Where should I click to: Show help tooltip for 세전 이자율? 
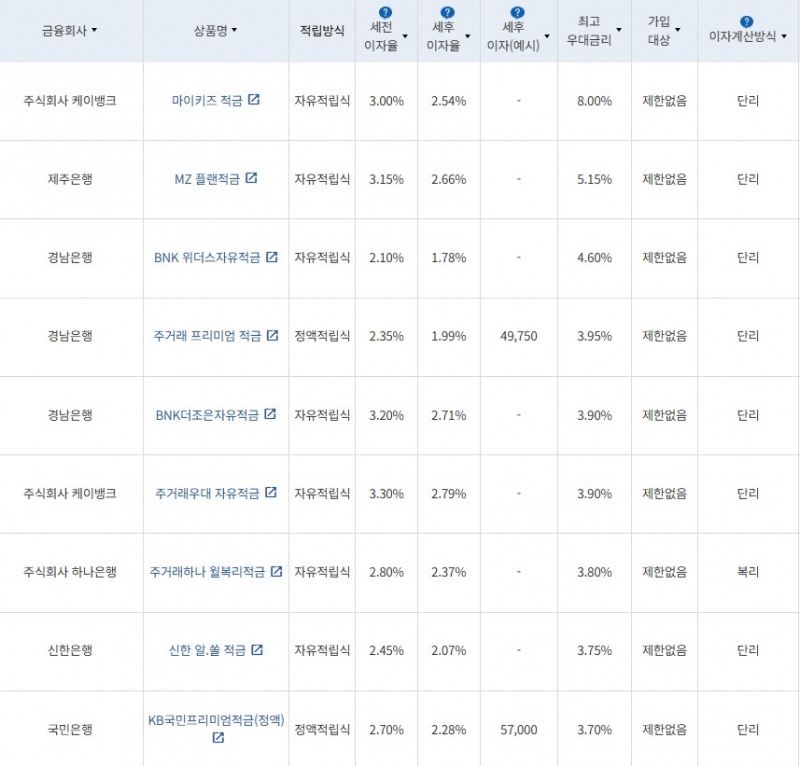click(x=385, y=12)
